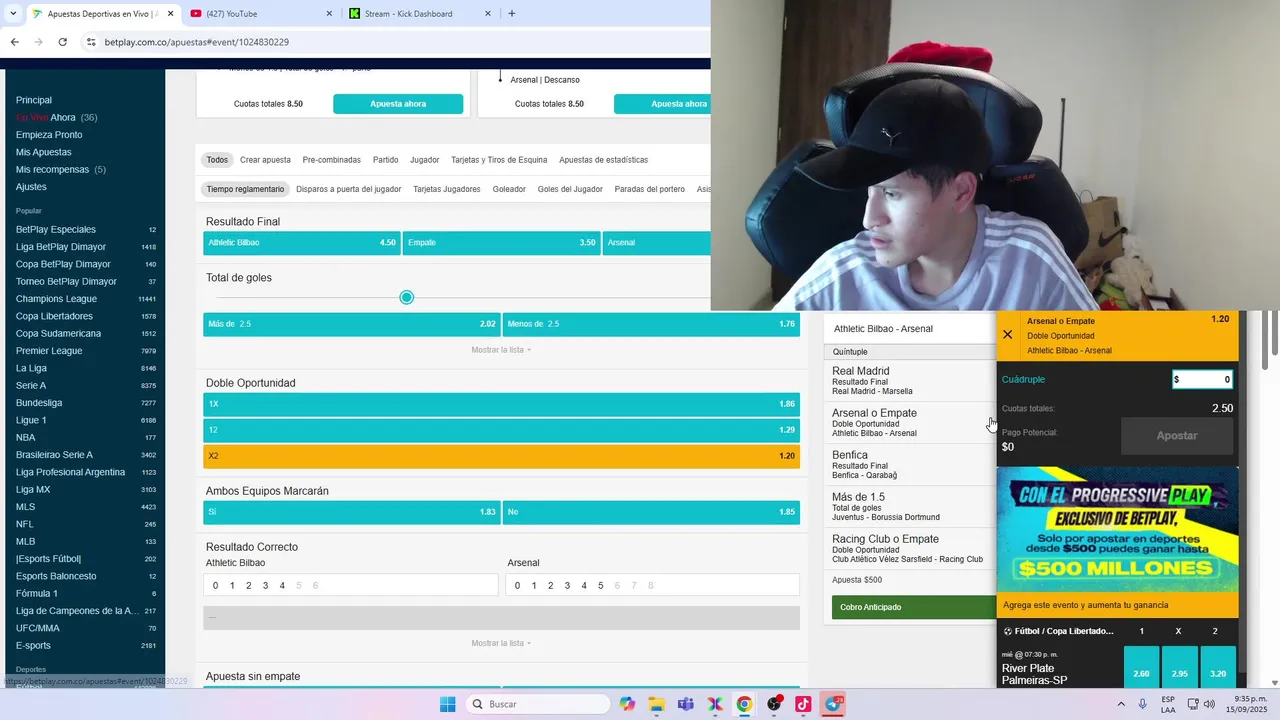This screenshot has height=720, width=1280.
Task: Show hidden tray icons chevron
Action: coord(1119,704)
